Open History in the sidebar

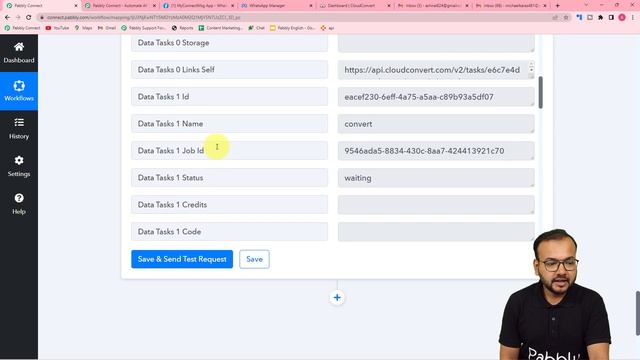[x=19, y=129]
